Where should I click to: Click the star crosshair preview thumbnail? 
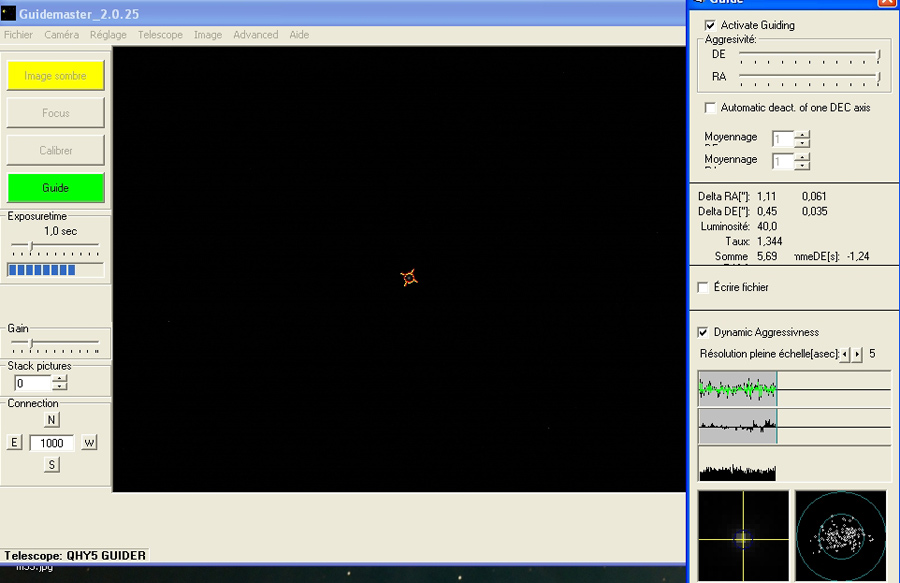(x=743, y=537)
